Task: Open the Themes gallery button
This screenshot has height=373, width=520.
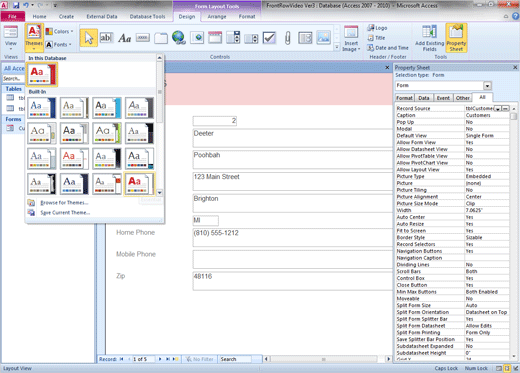Action: tap(34, 38)
